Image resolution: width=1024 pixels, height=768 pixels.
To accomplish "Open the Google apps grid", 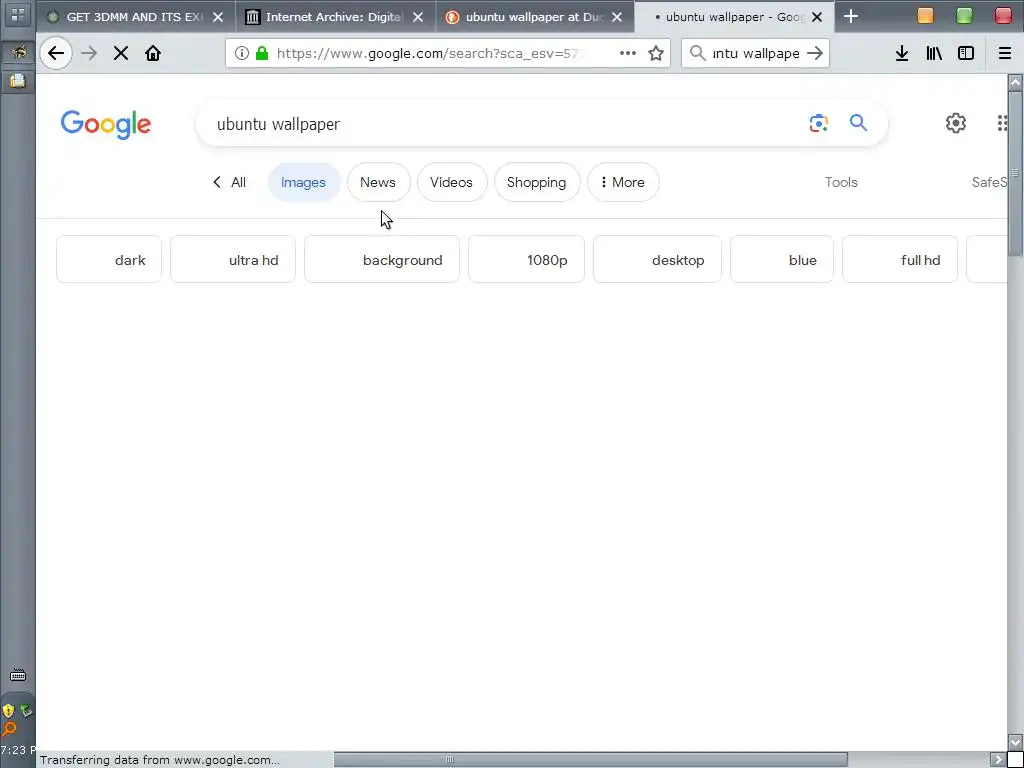I will click(1003, 123).
